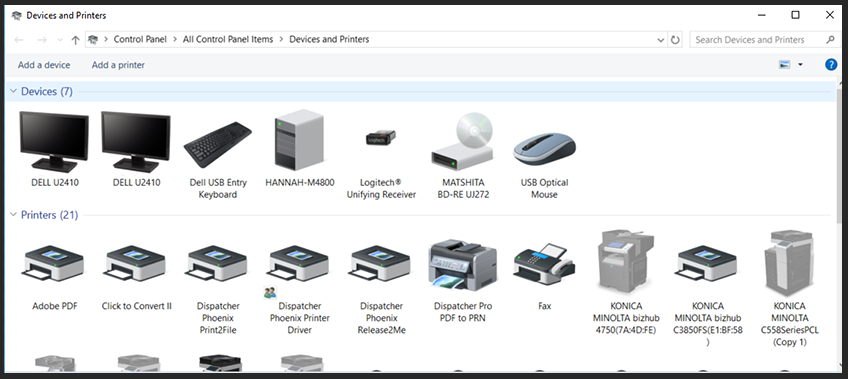The image size is (848, 379).
Task: Open the address bar history dropdown
Action: (660, 39)
